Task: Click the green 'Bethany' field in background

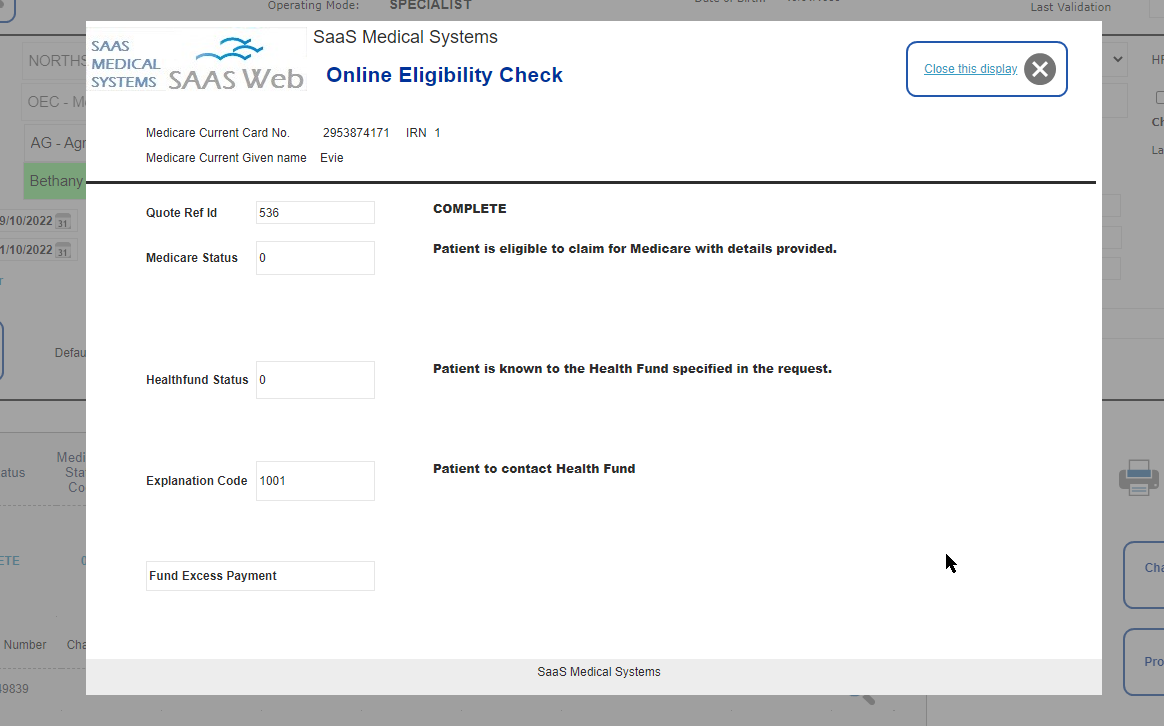Action: pyautogui.click(x=55, y=181)
